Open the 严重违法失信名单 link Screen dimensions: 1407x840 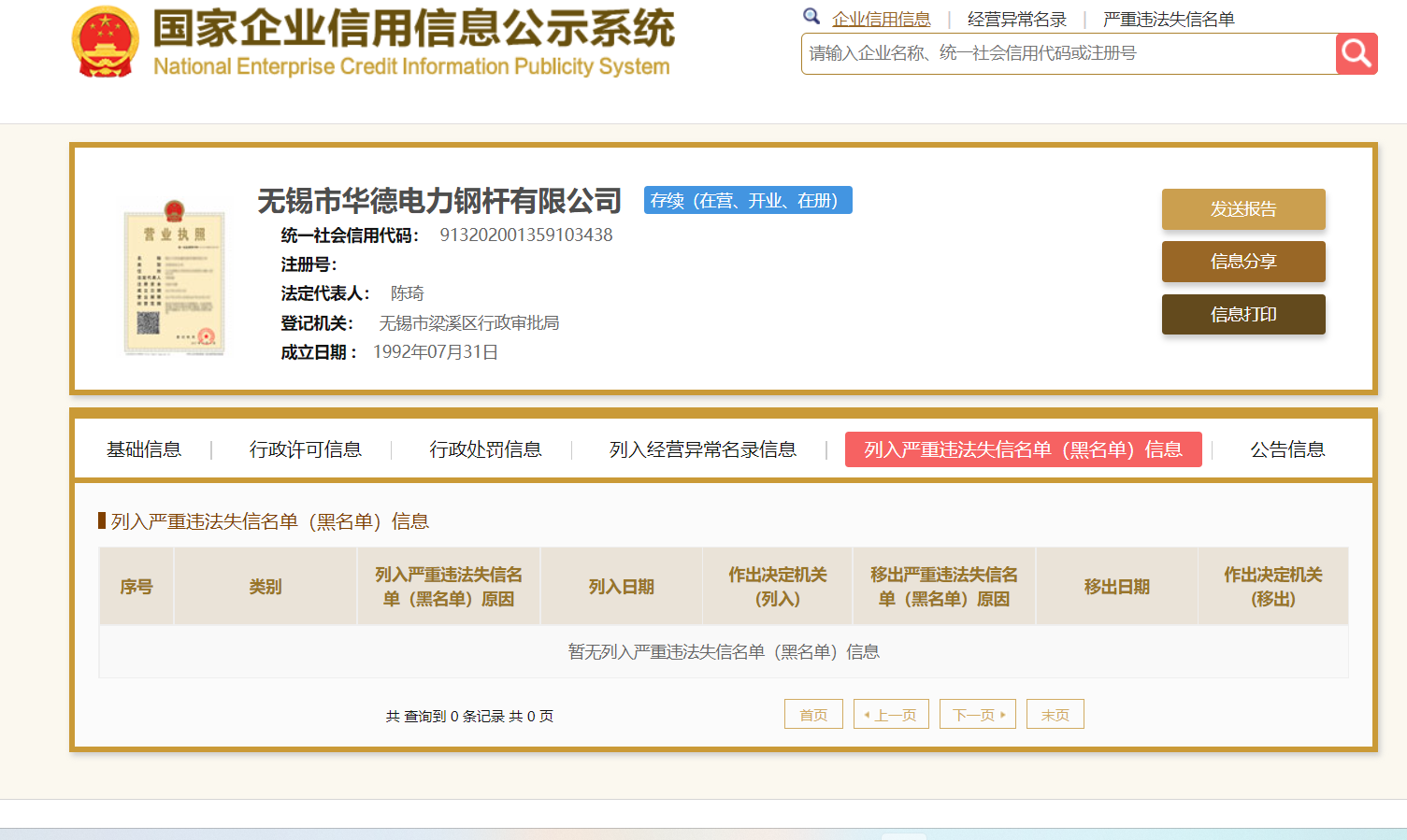[x=1169, y=19]
